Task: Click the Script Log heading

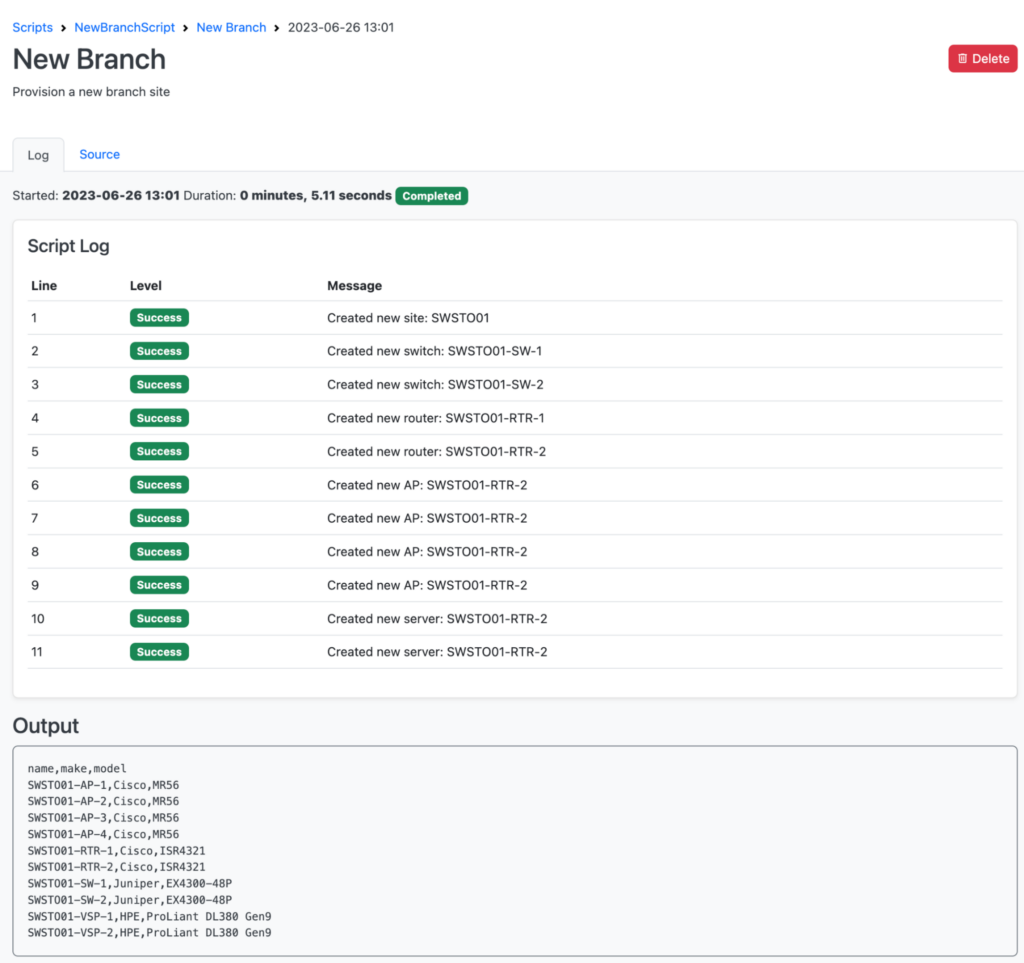Action: coord(69,246)
